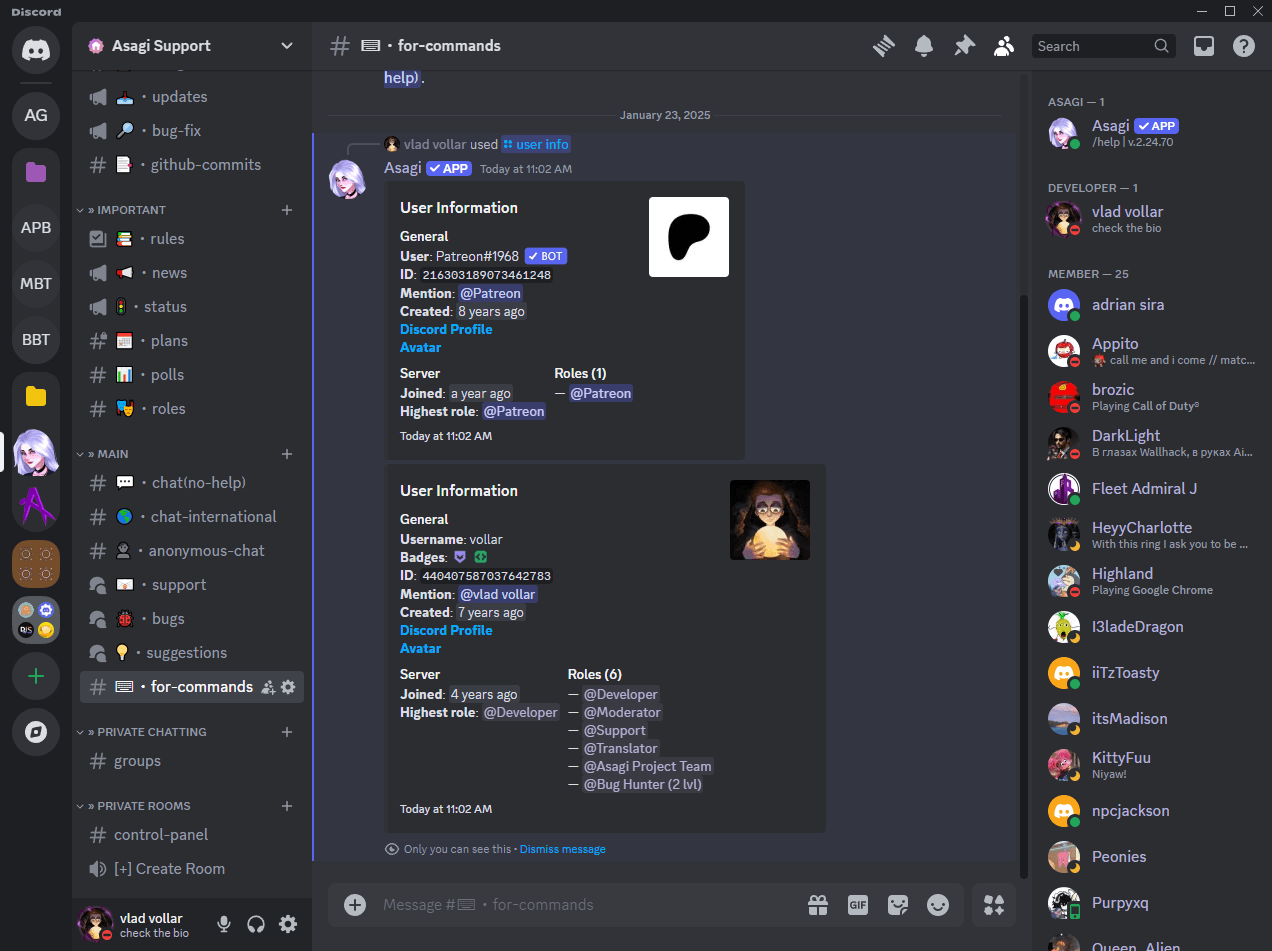Create channel in PRIVATE ROOMS category
This screenshot has width=1272, height=951.
(x=287, y=806)
